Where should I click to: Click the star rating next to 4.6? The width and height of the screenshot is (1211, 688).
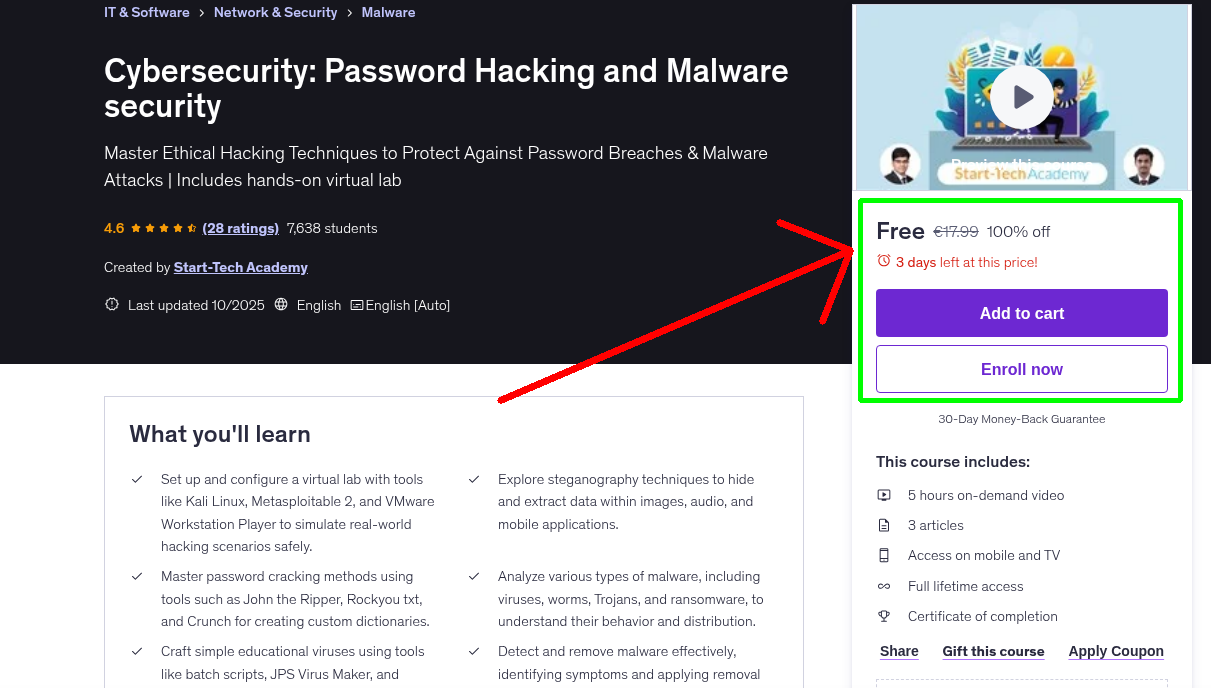click(160, 228)
